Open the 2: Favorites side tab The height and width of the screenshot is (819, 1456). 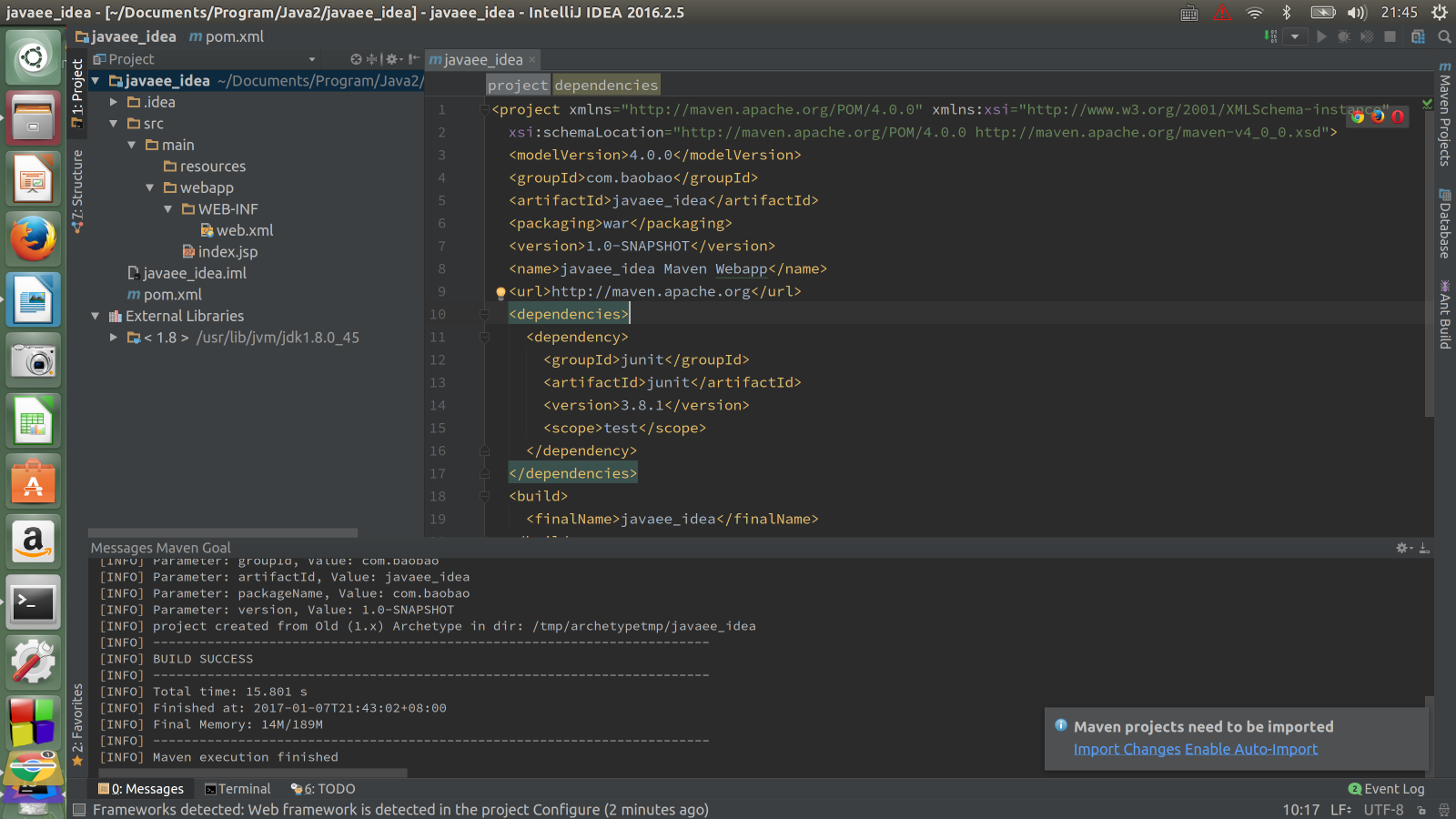pos(77,724)
